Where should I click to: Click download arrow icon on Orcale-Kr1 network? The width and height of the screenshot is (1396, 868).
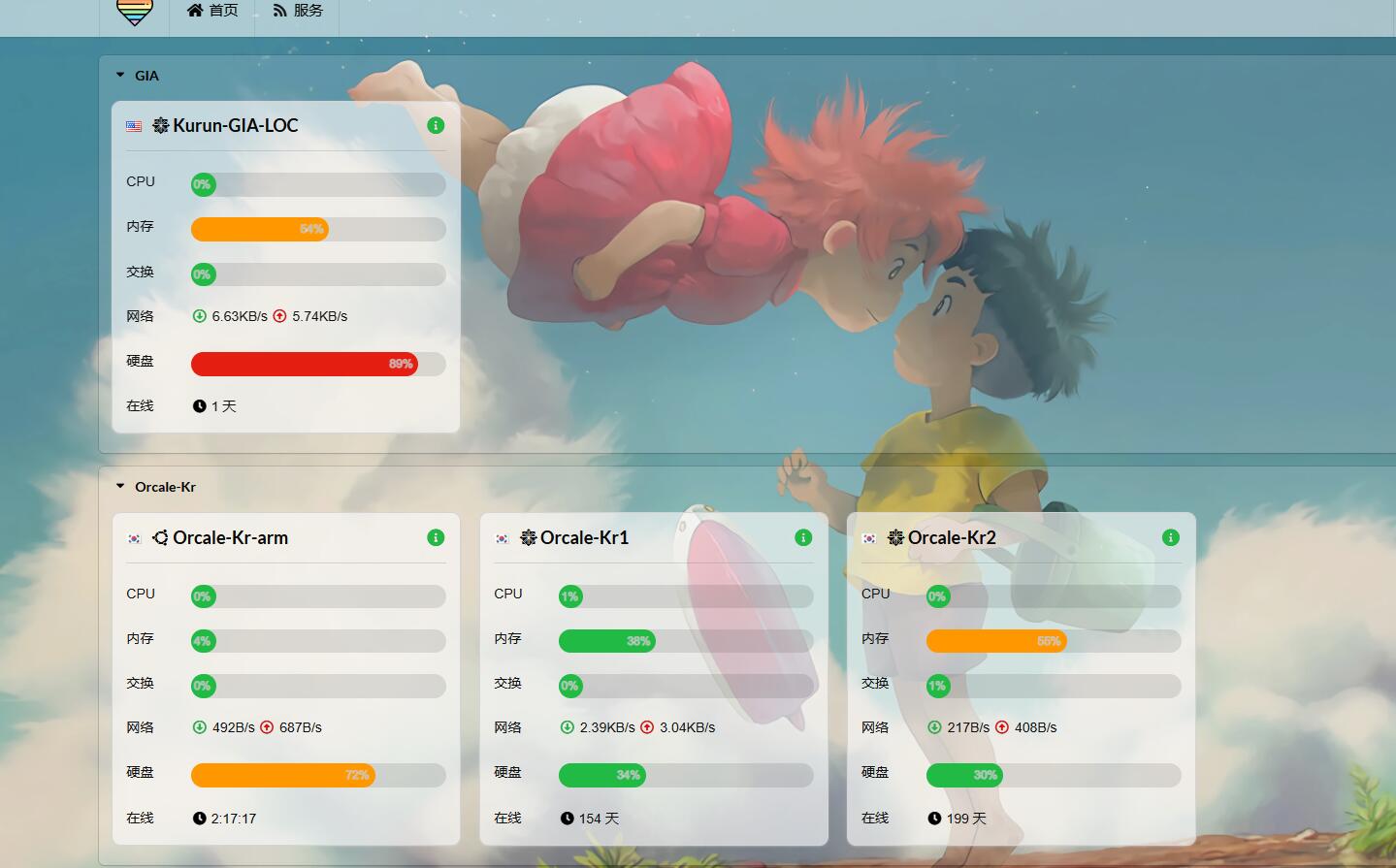(x=568, y=727)
